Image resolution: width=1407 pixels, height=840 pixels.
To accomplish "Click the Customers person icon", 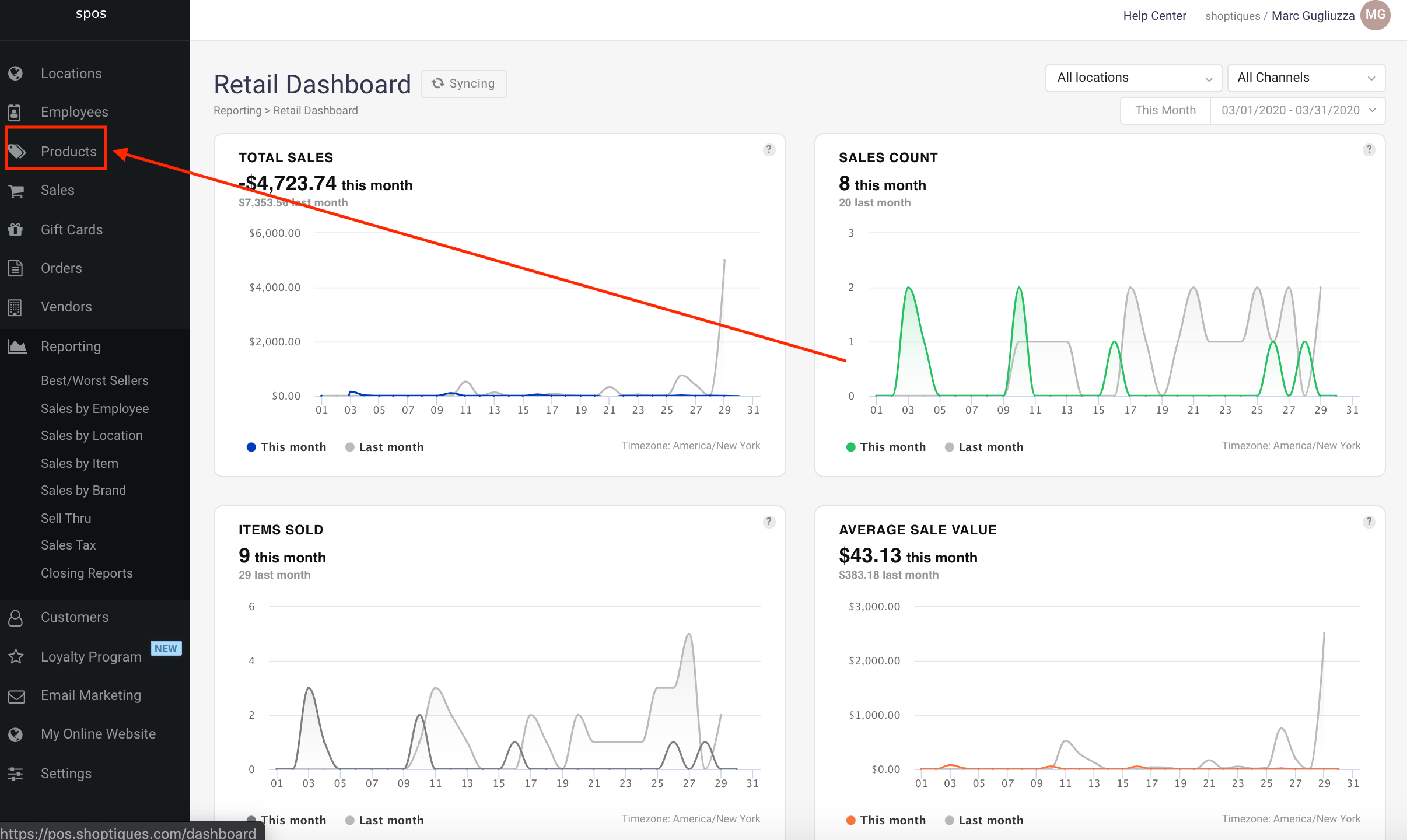I will [16, 618].
